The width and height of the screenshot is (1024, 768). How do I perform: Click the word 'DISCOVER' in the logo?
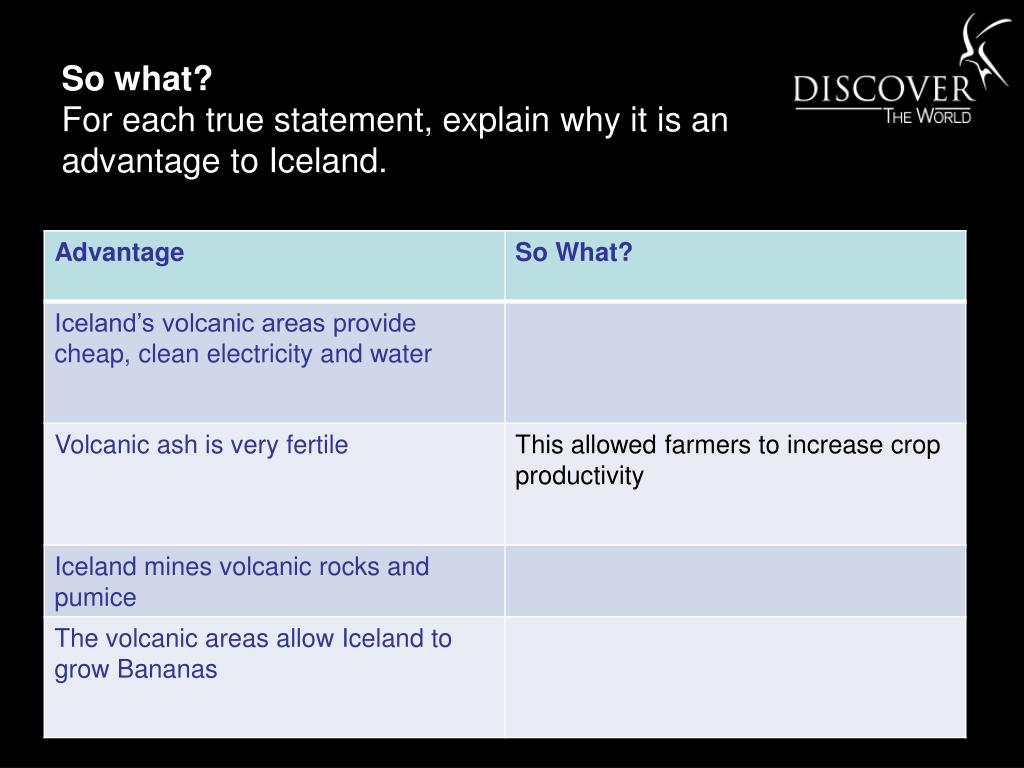click(x=883, y=89)
